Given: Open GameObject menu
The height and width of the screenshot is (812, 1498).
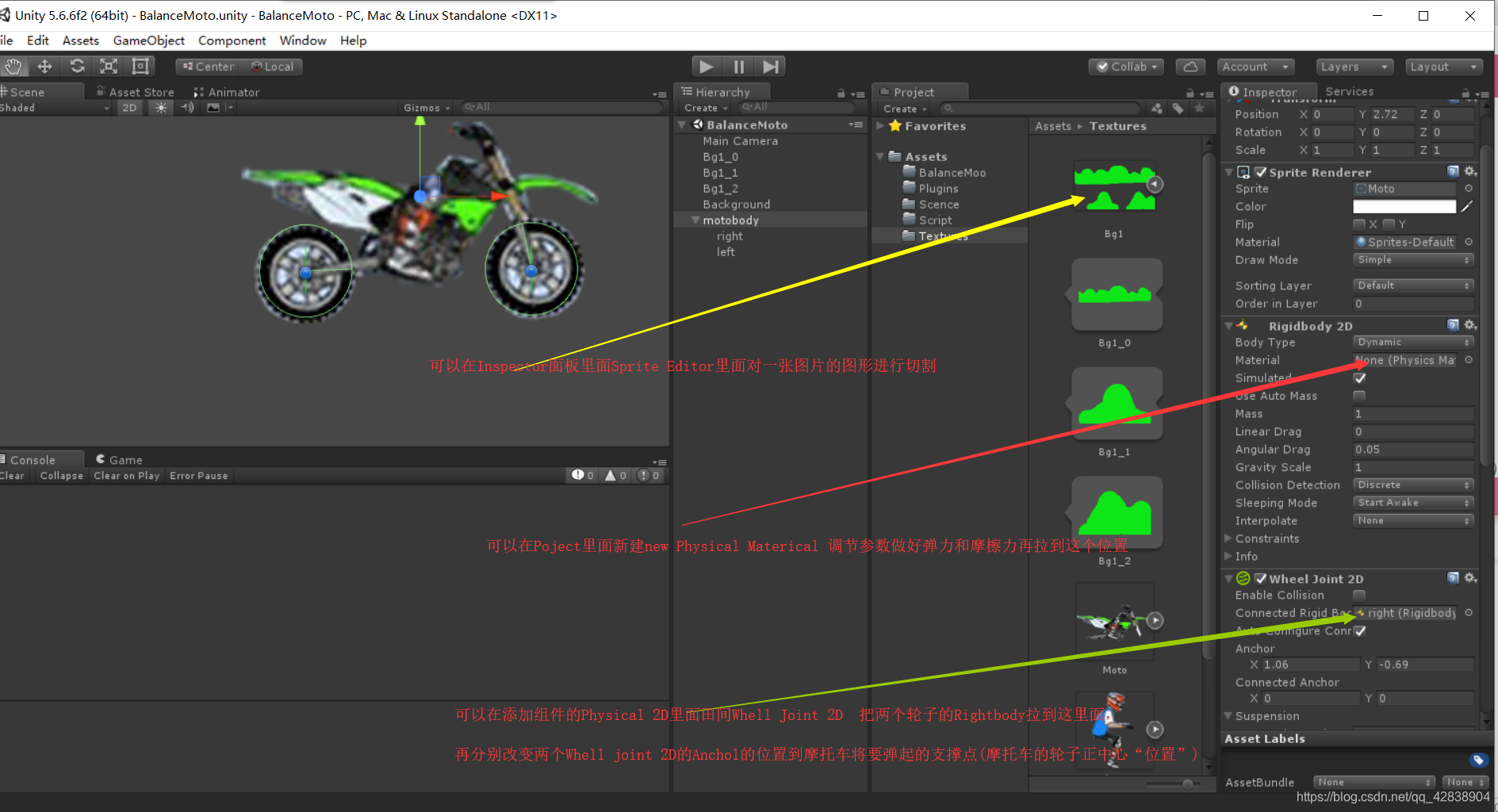Looking at the screenshot, I should pyautogui.click(x=148, y=40).
